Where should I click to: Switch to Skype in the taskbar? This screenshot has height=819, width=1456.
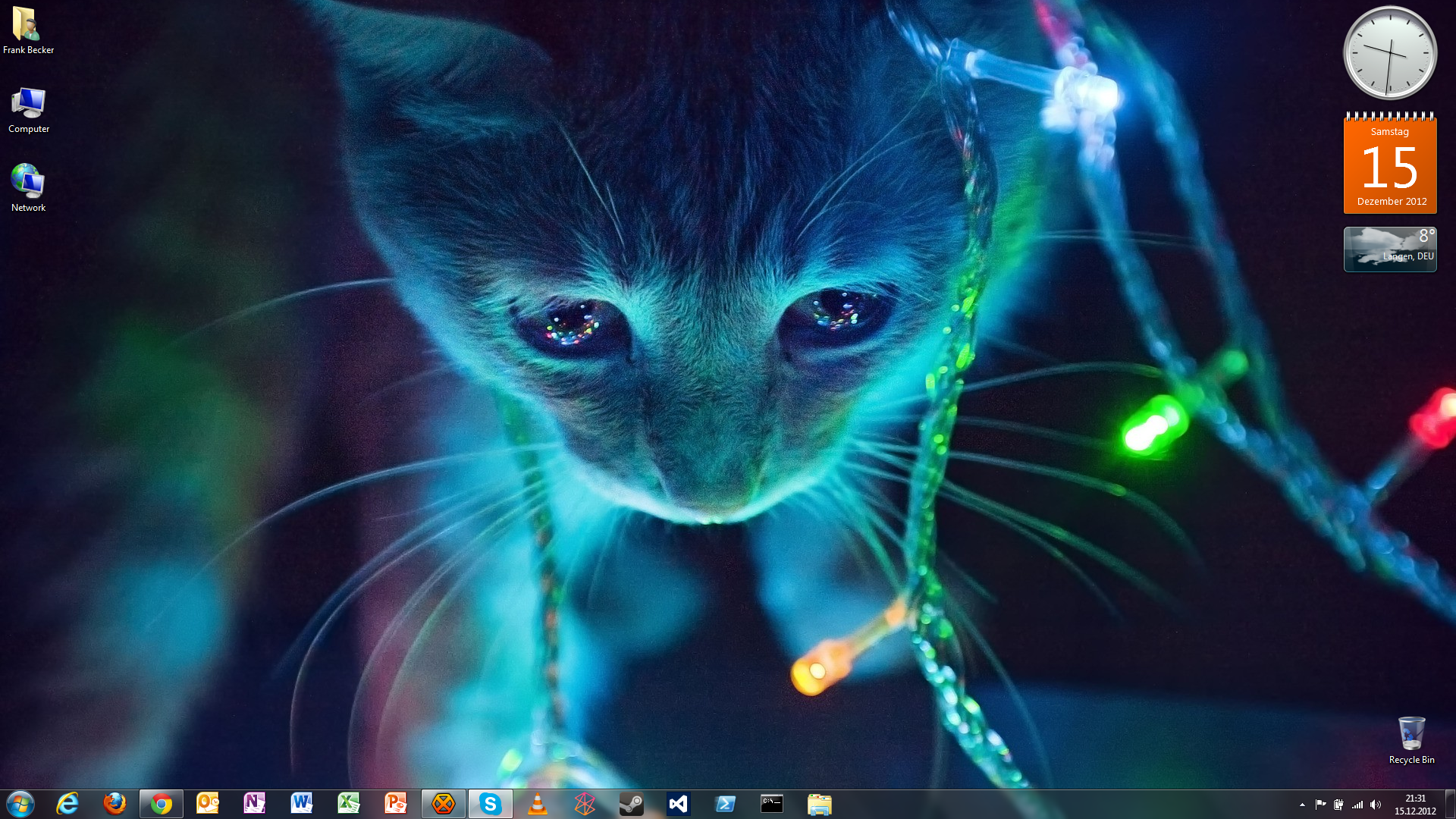click(490, 804)
